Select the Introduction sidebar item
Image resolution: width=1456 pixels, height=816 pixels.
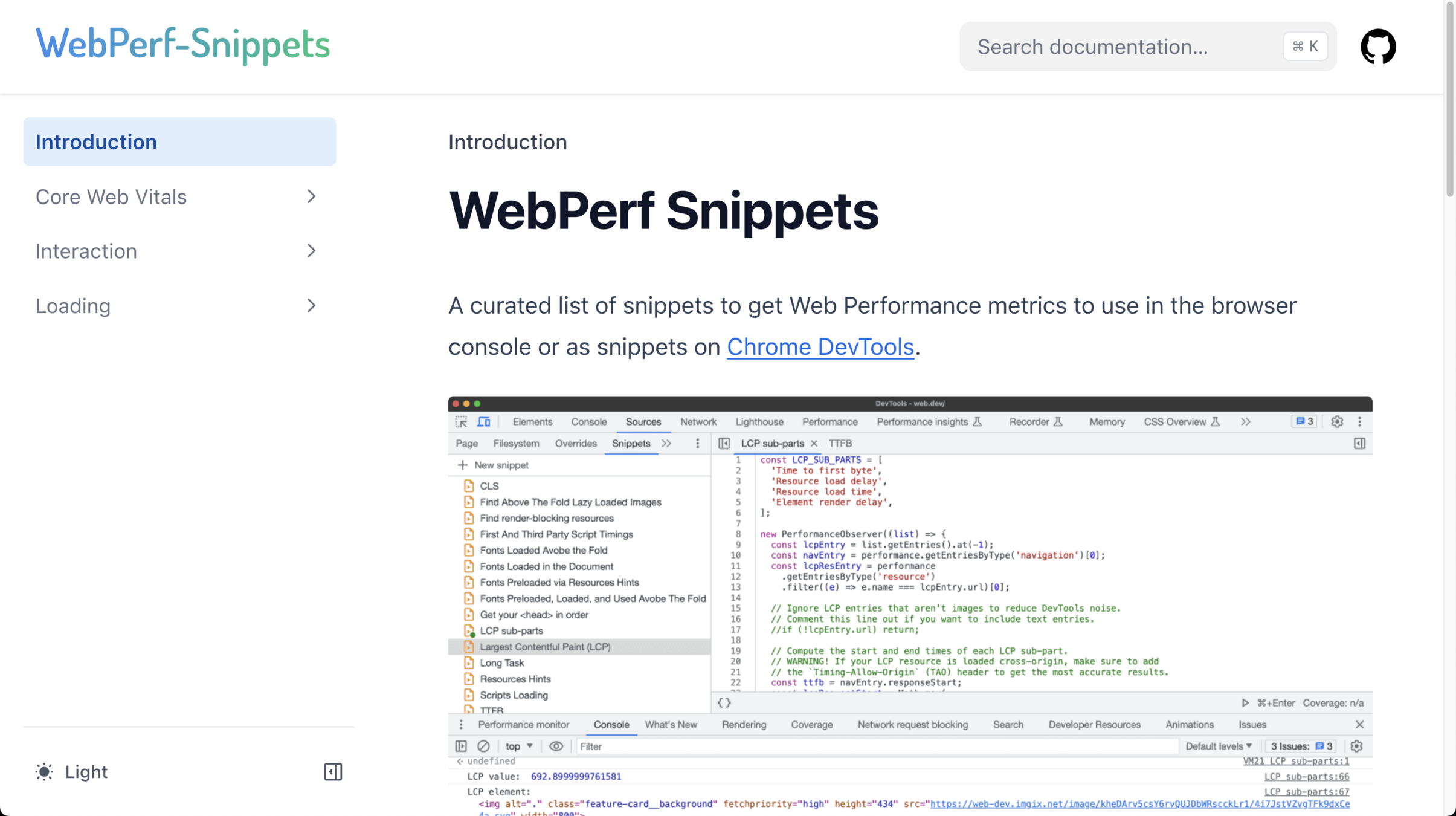point(179,142)
